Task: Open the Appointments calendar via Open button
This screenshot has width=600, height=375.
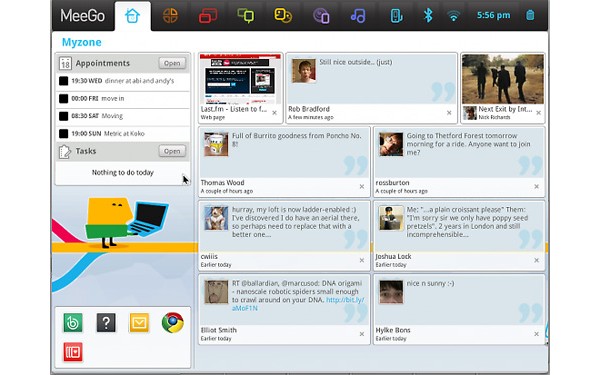Action: [172, 63]
